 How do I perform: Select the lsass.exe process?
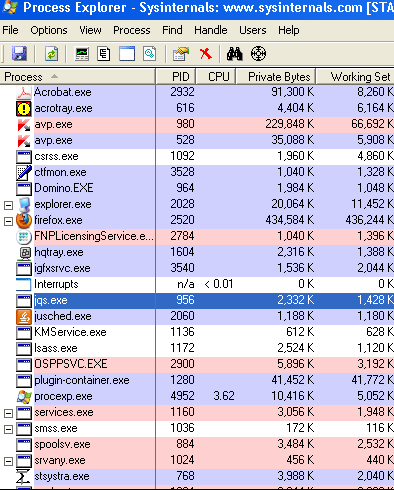(56, 348)
